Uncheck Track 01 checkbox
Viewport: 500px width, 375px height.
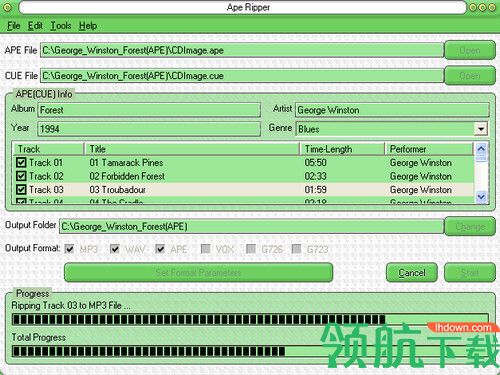[21, 163]
